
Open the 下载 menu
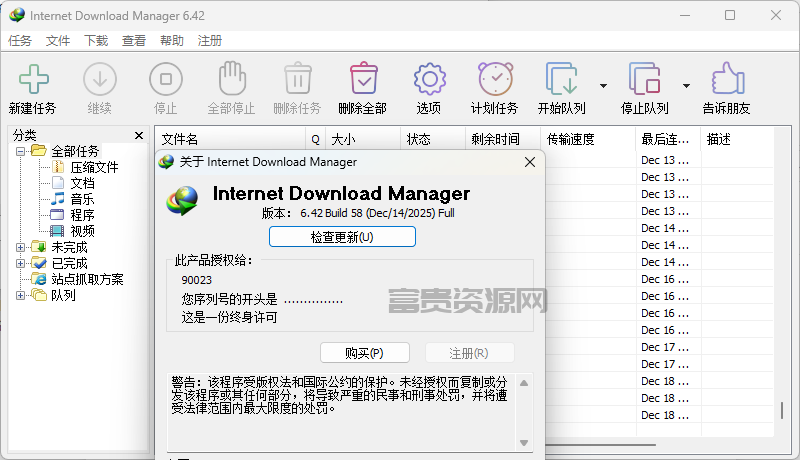(x=96, y=41)
